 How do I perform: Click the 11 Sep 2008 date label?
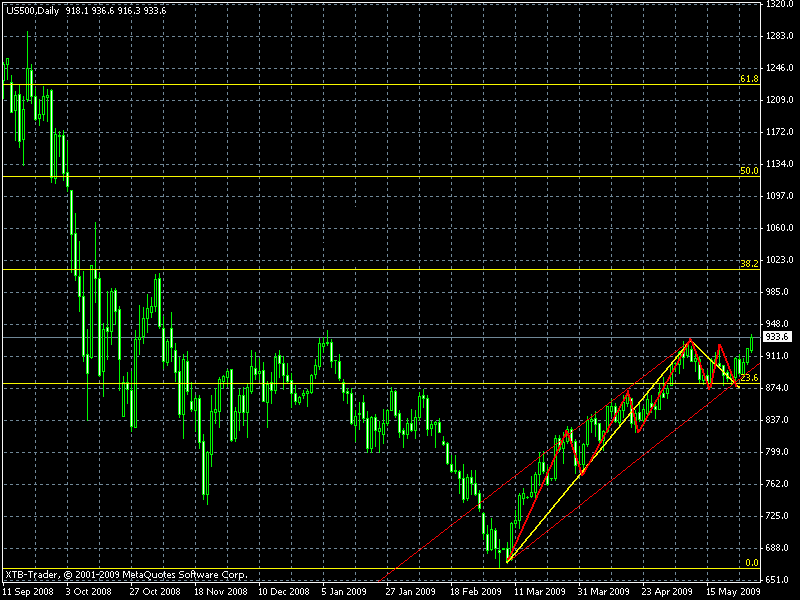pos(28,592)
